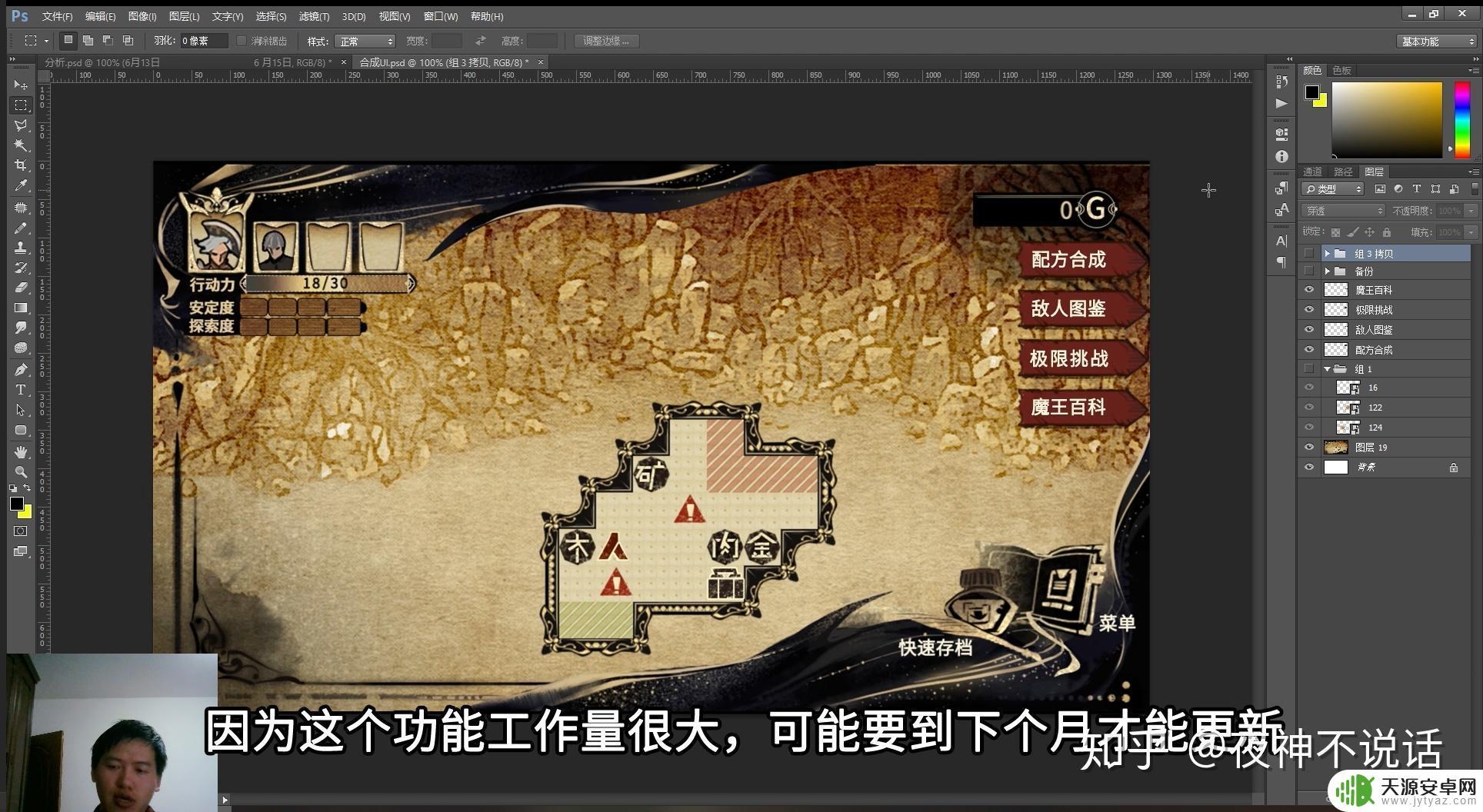Open the Actions panel play icon

tap(1281, 103)
